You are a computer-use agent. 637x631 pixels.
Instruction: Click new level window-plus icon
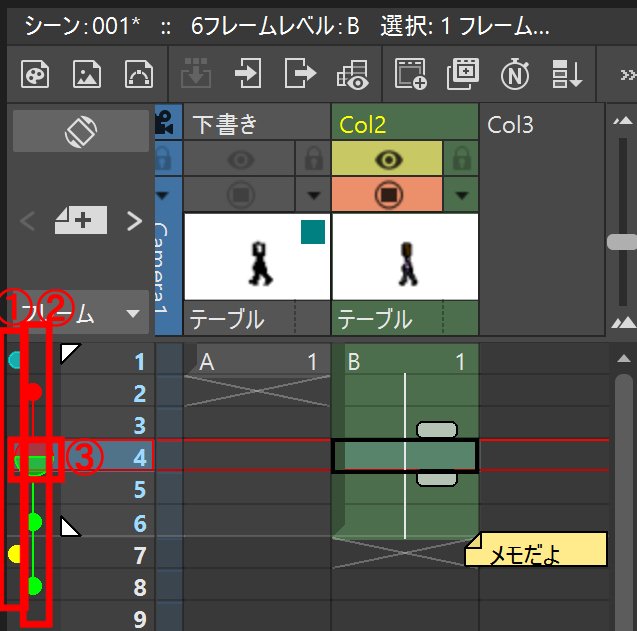point(410,73)
